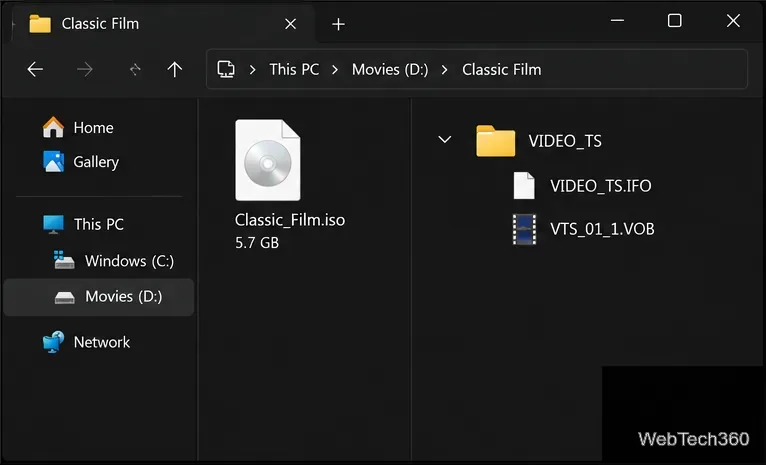Click the VIDEO_TS yellow folder icon

(495, 141)
